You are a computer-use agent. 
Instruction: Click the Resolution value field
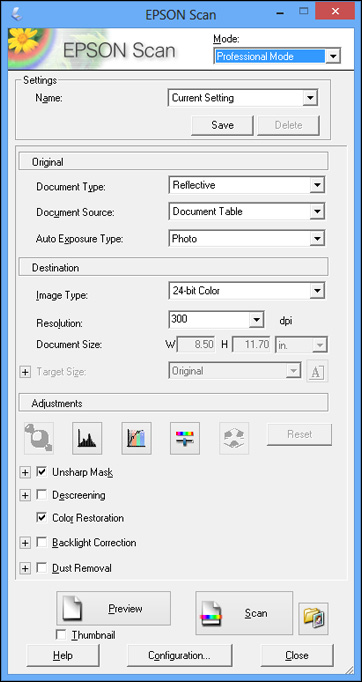208,319
